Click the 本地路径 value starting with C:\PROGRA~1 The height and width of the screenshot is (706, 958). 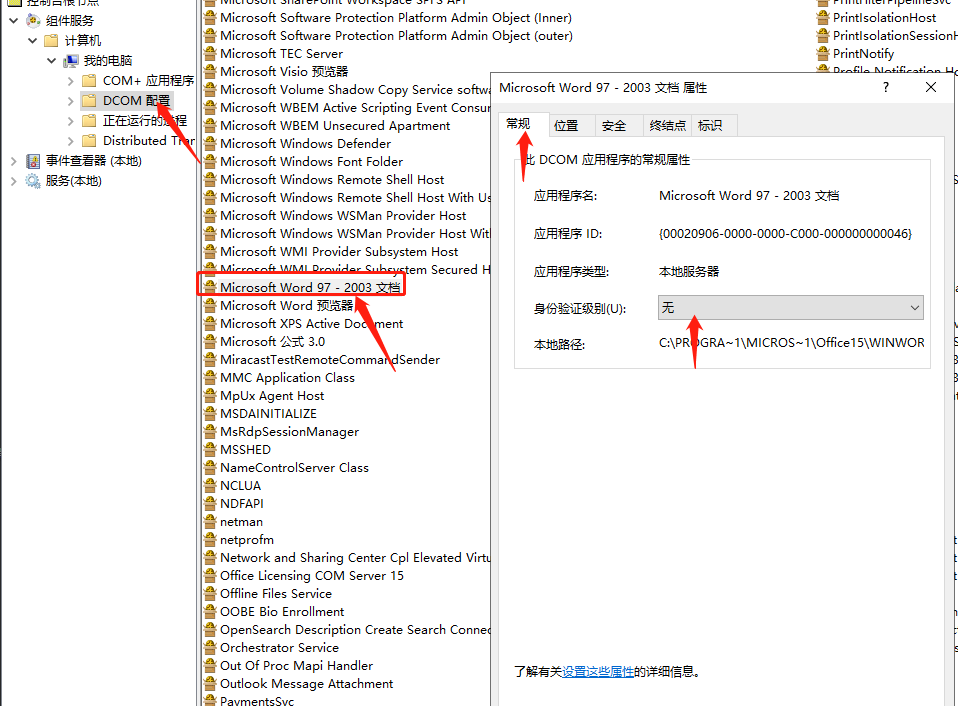tap(791, 343)
